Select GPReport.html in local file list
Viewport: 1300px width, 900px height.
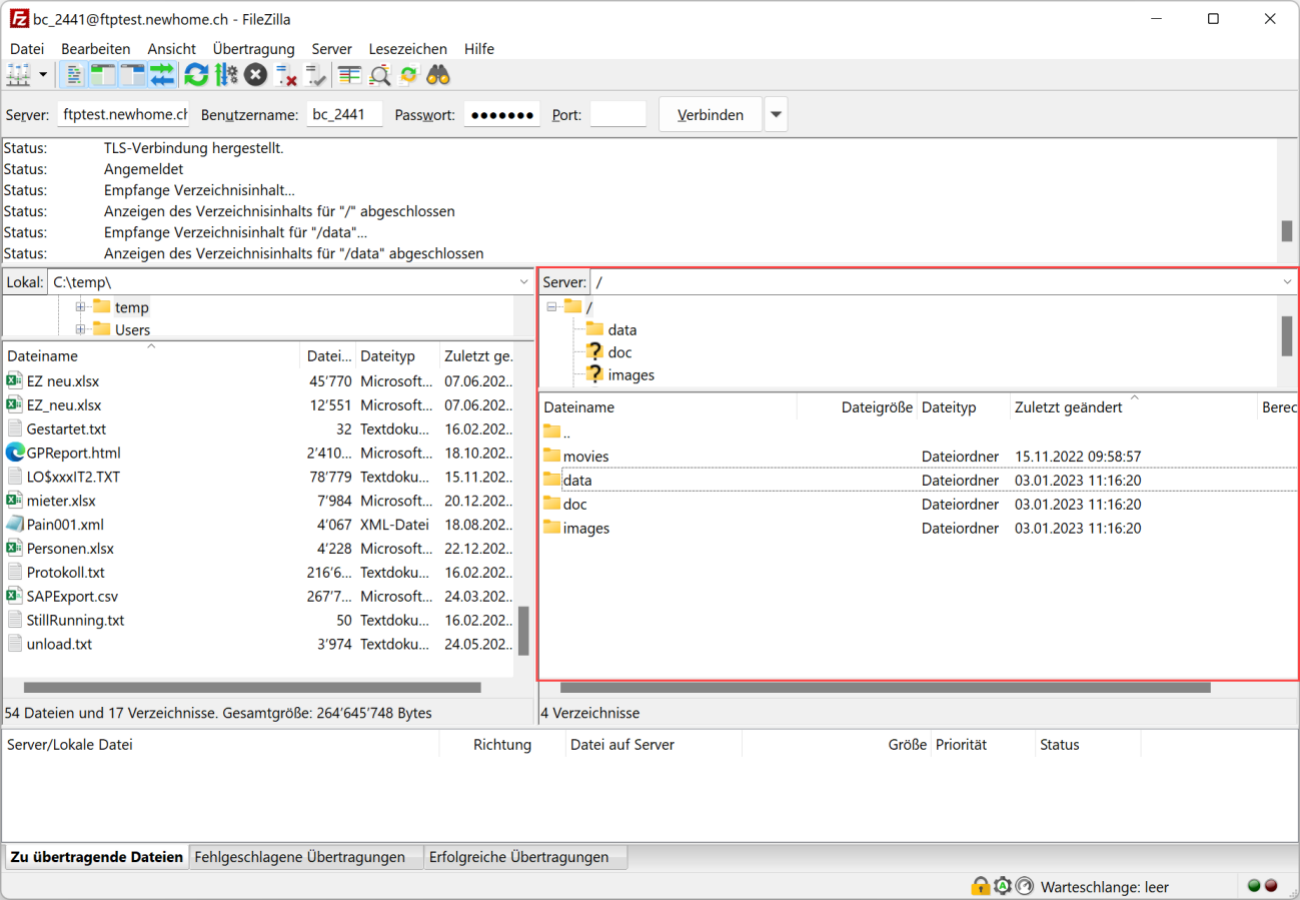click(73, 452)
